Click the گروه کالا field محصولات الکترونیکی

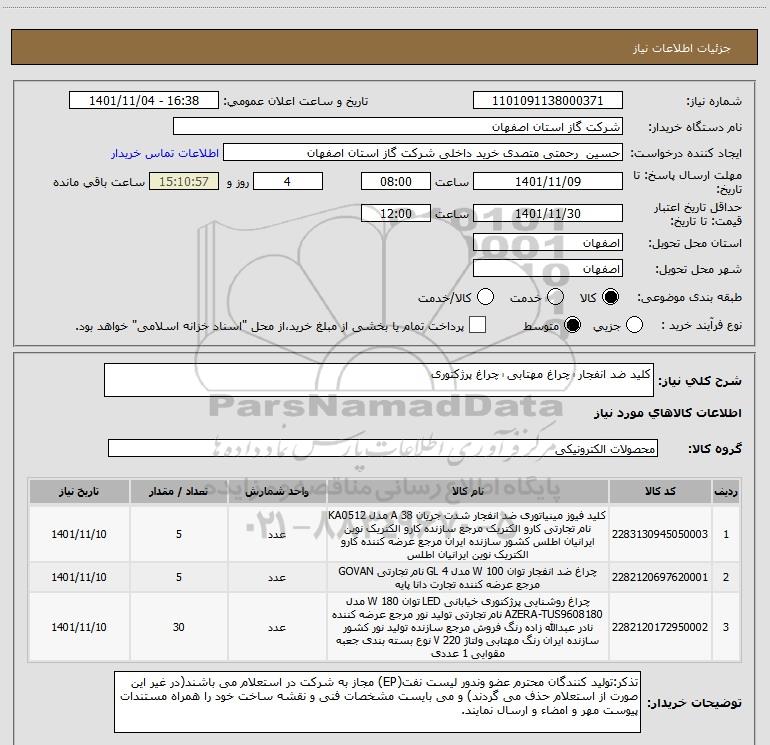click(x=383, y=448)
